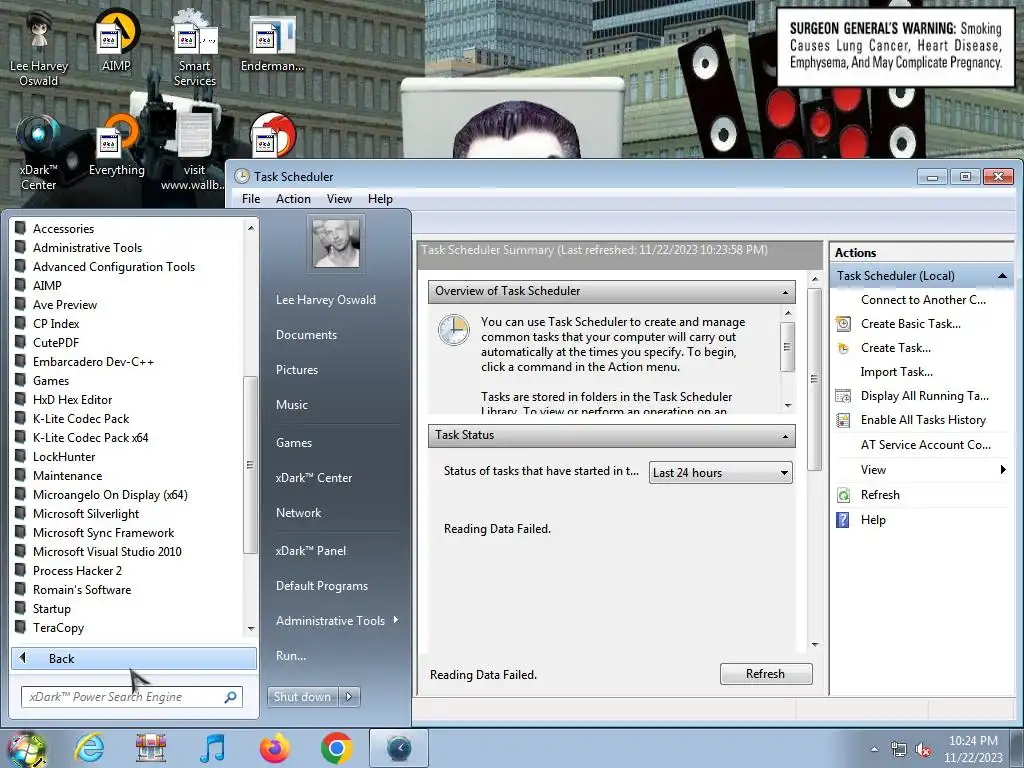Screen dimensions: 1024x768
Task: Open xDark Panel from the Start menu
Action: (311, 551)
